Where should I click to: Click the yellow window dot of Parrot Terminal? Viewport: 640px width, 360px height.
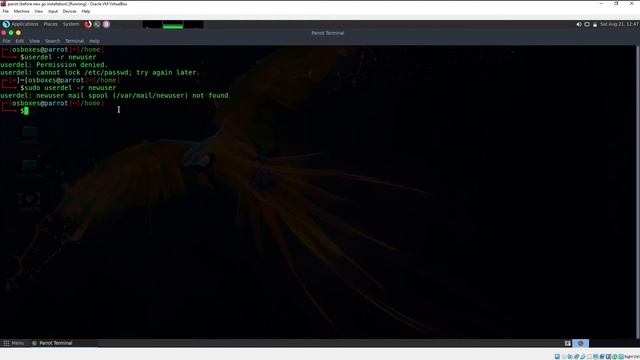coord(18,33)
